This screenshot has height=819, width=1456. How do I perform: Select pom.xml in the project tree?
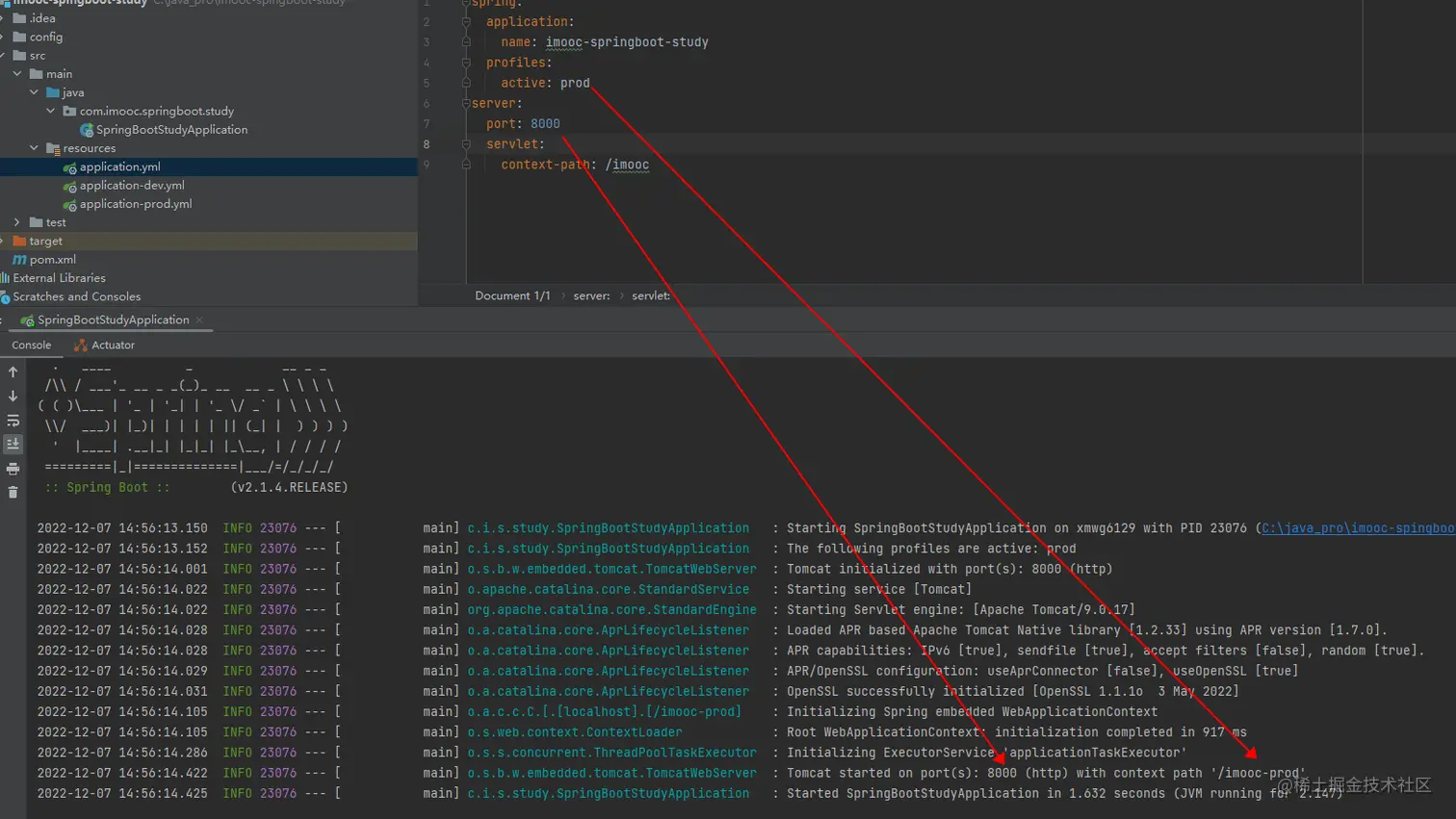[53, 259]
